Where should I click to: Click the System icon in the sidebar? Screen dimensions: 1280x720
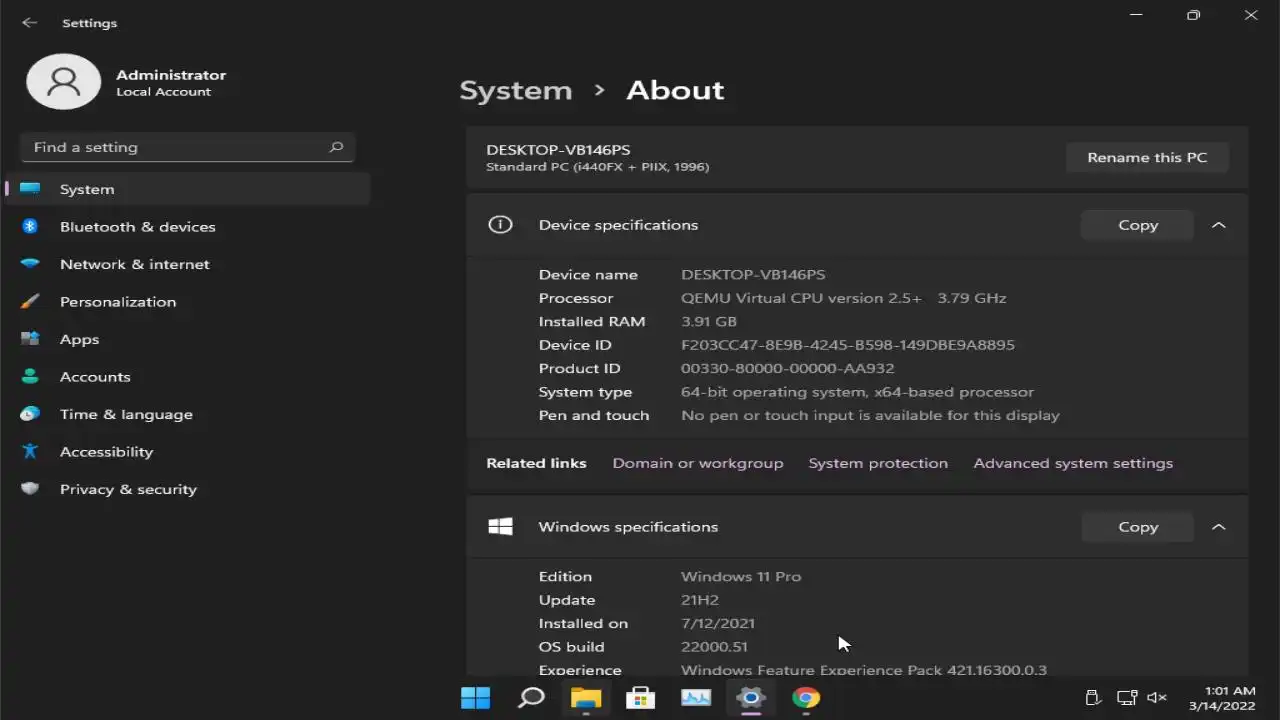tap(30, 189)
